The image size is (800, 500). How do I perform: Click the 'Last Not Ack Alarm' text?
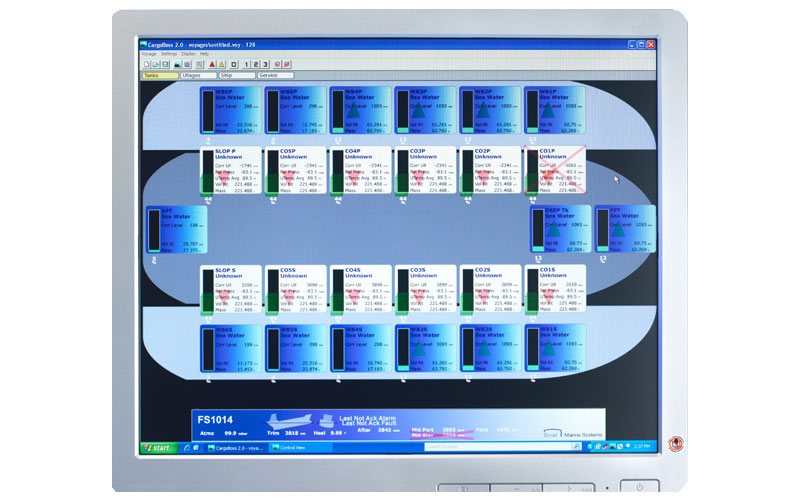tap(367, 418)
